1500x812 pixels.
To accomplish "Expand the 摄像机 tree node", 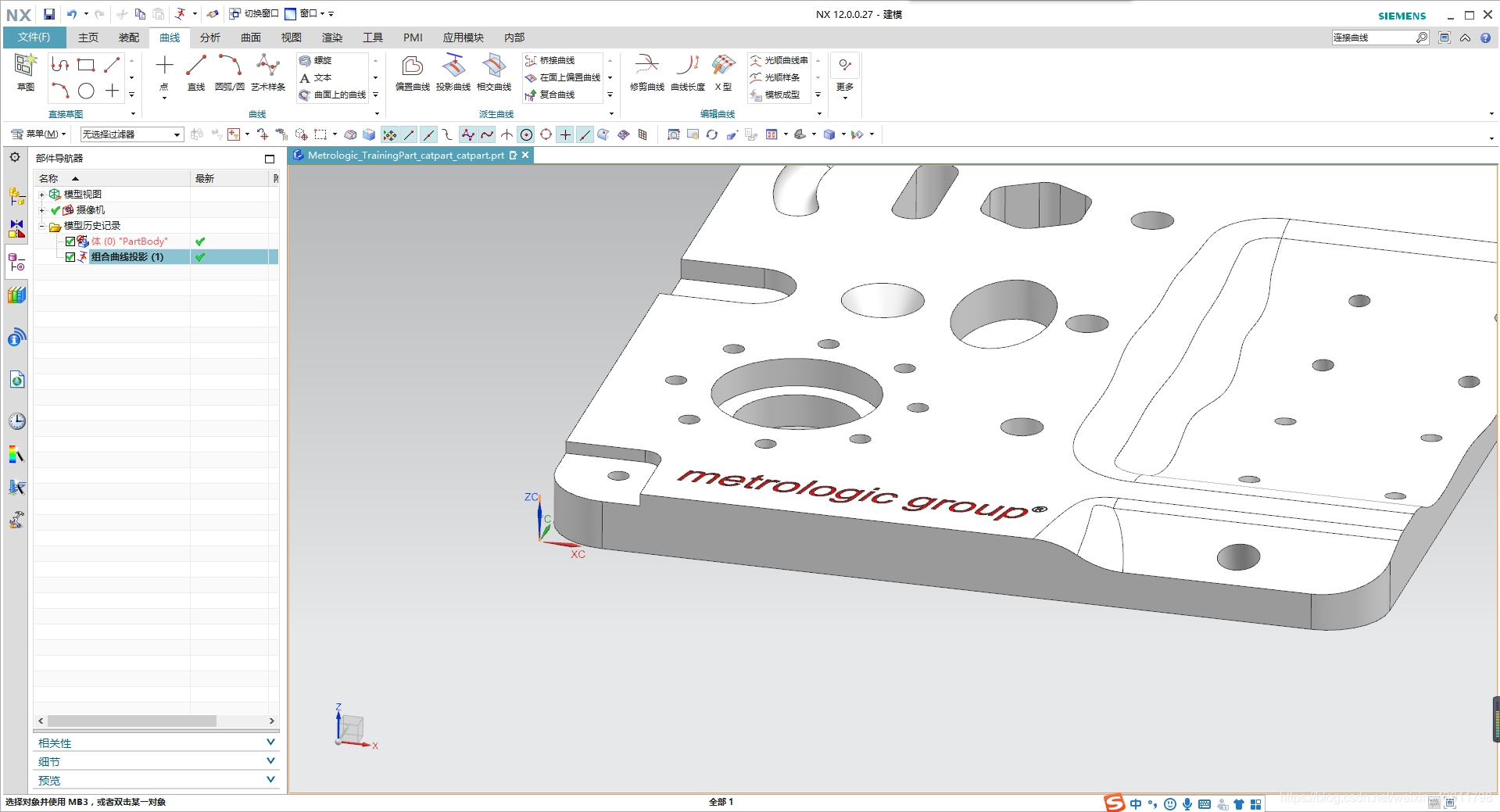I will tap(42, 210).
